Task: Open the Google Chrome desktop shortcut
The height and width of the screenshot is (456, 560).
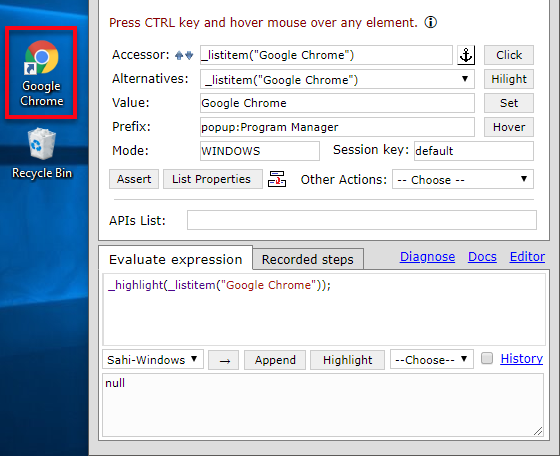Action: point(41,72)
